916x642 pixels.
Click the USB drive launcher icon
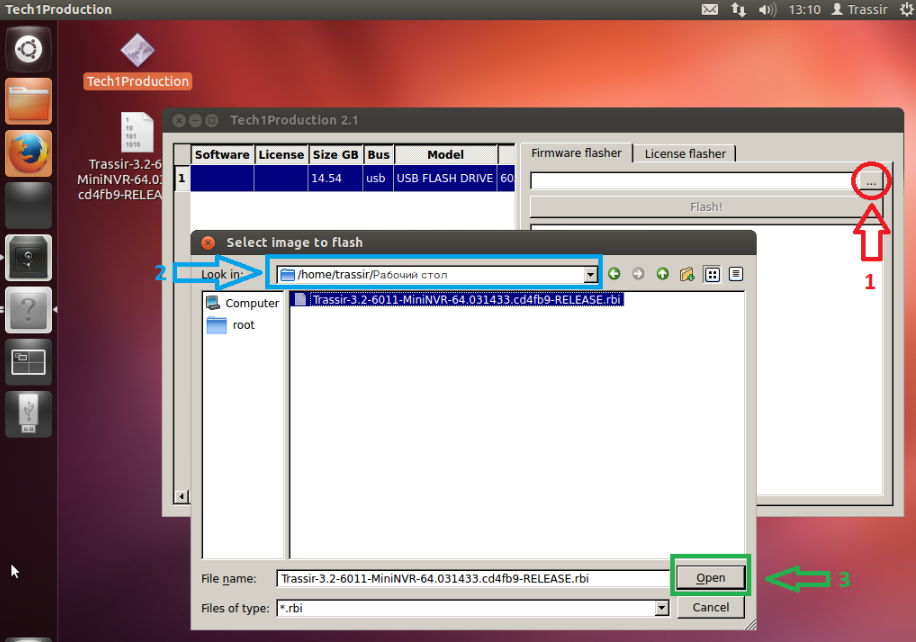point(29,414)
